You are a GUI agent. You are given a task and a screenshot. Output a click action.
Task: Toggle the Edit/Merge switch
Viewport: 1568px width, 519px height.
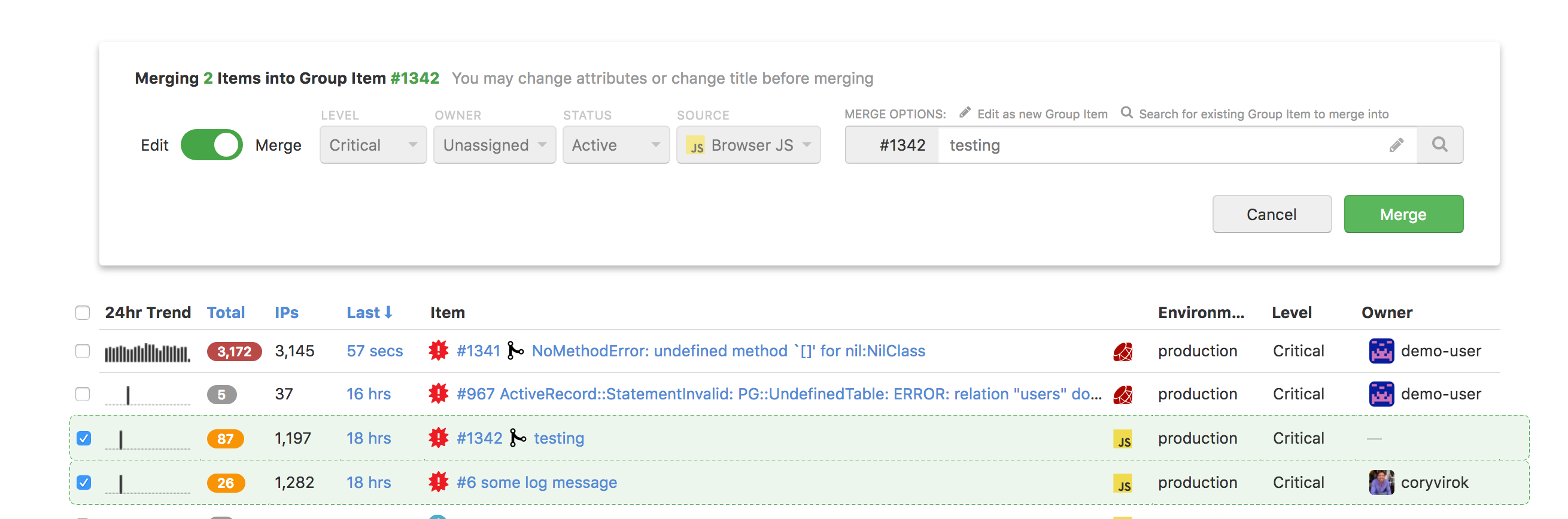point(211,145)
